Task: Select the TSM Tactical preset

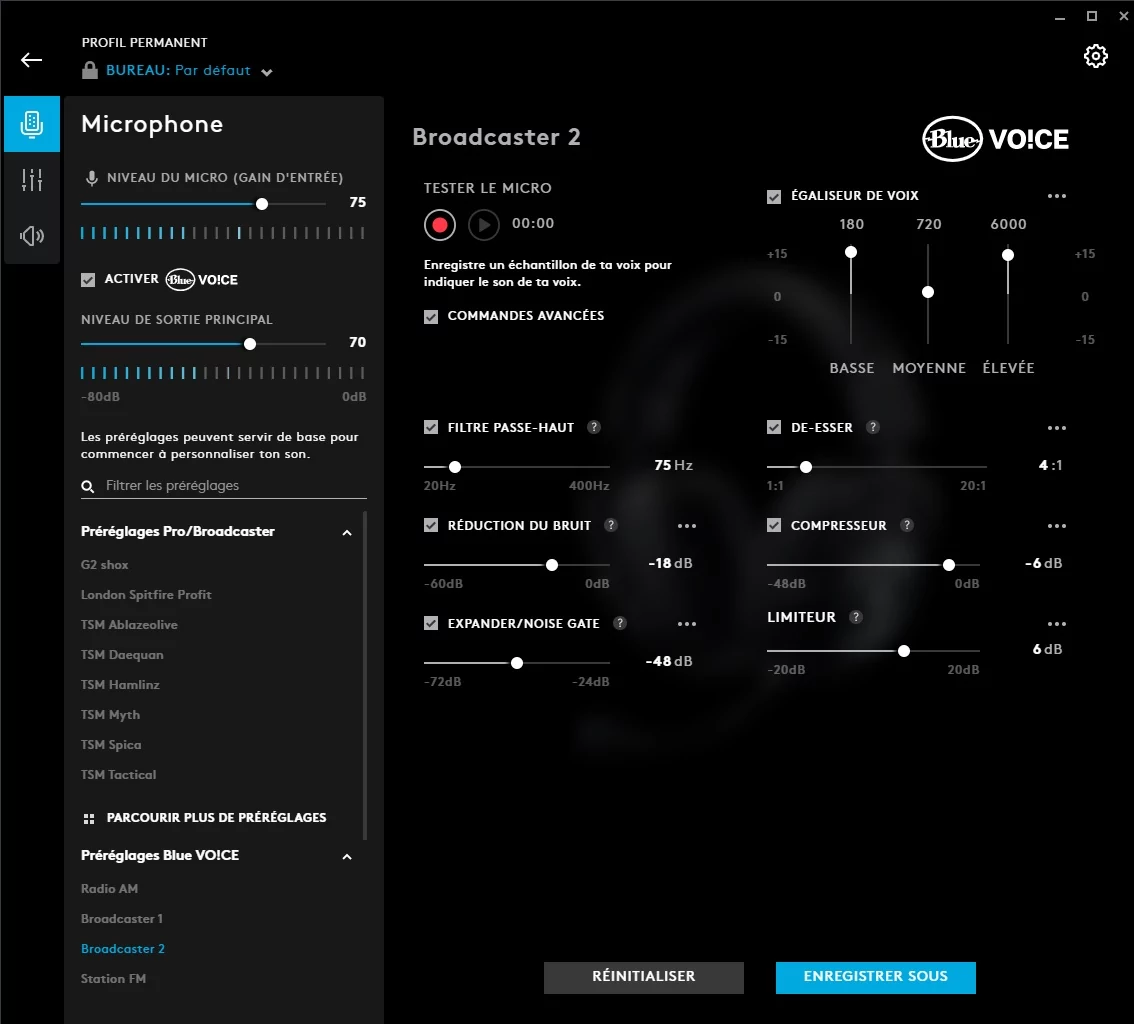Action: click(119, 775)
